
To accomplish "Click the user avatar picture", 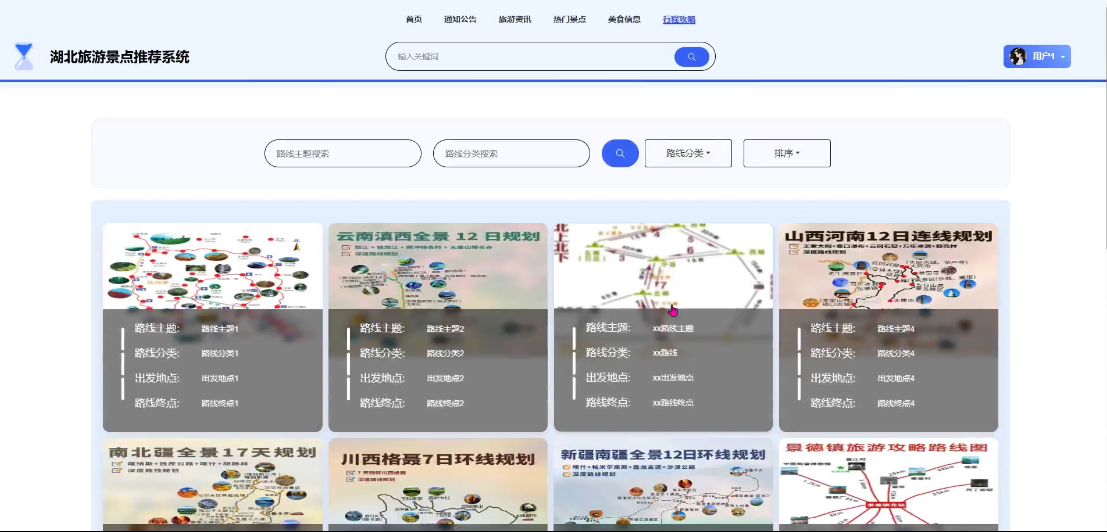I will (1017, 56).
